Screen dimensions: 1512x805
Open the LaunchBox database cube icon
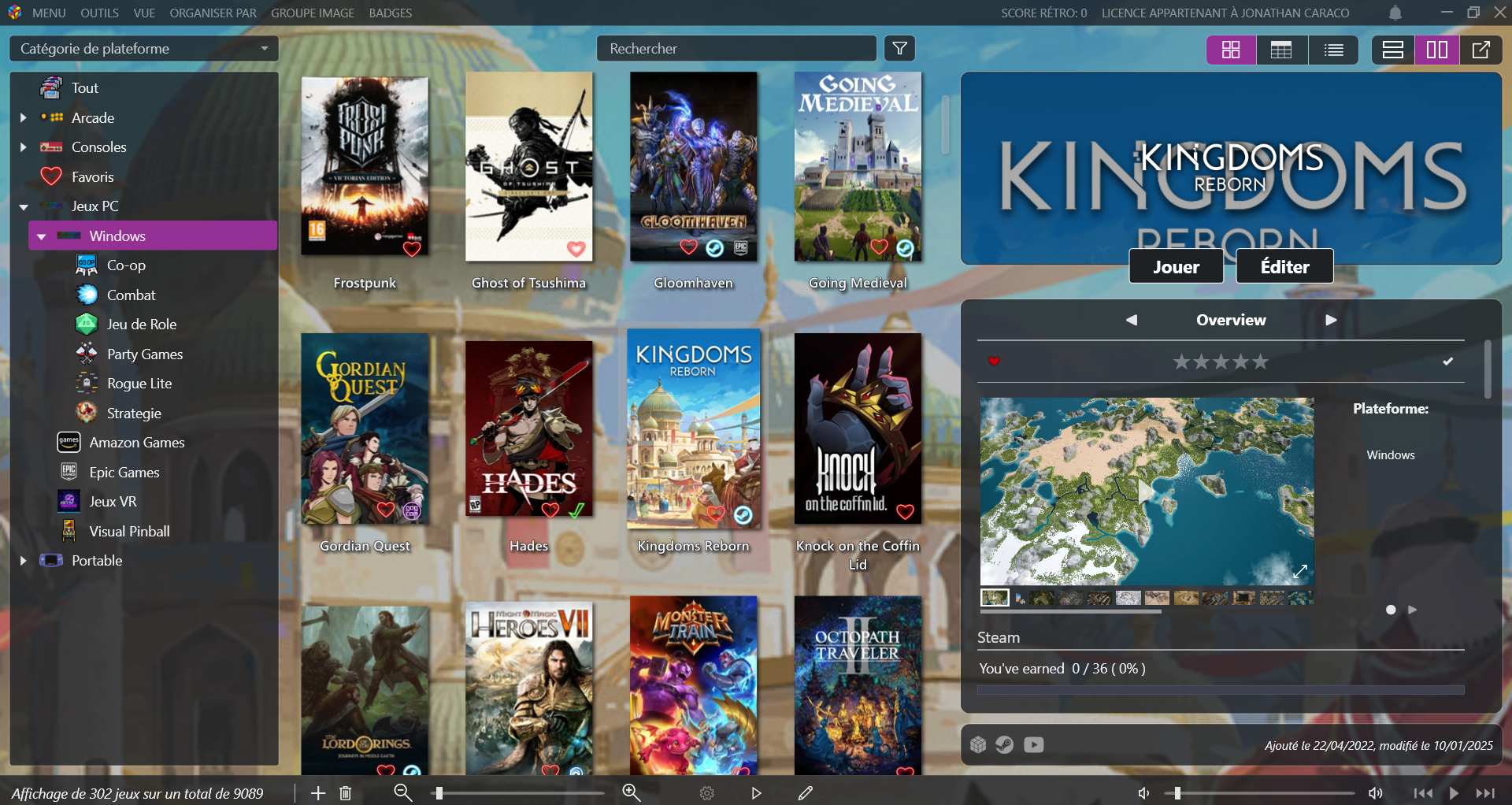pyautogui.click(x=978, y=744)
